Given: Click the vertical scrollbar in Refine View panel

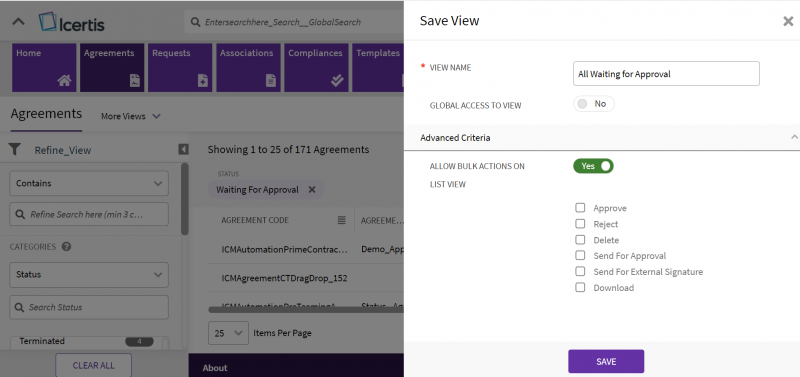Looking at the screenshot, I should (185, 199).
